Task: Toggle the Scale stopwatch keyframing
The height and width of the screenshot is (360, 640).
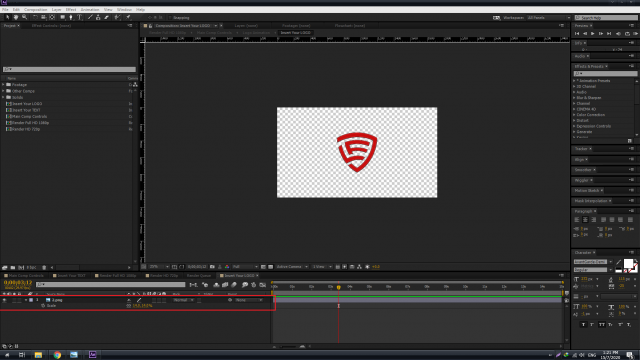Action: (x=43, y=306)
